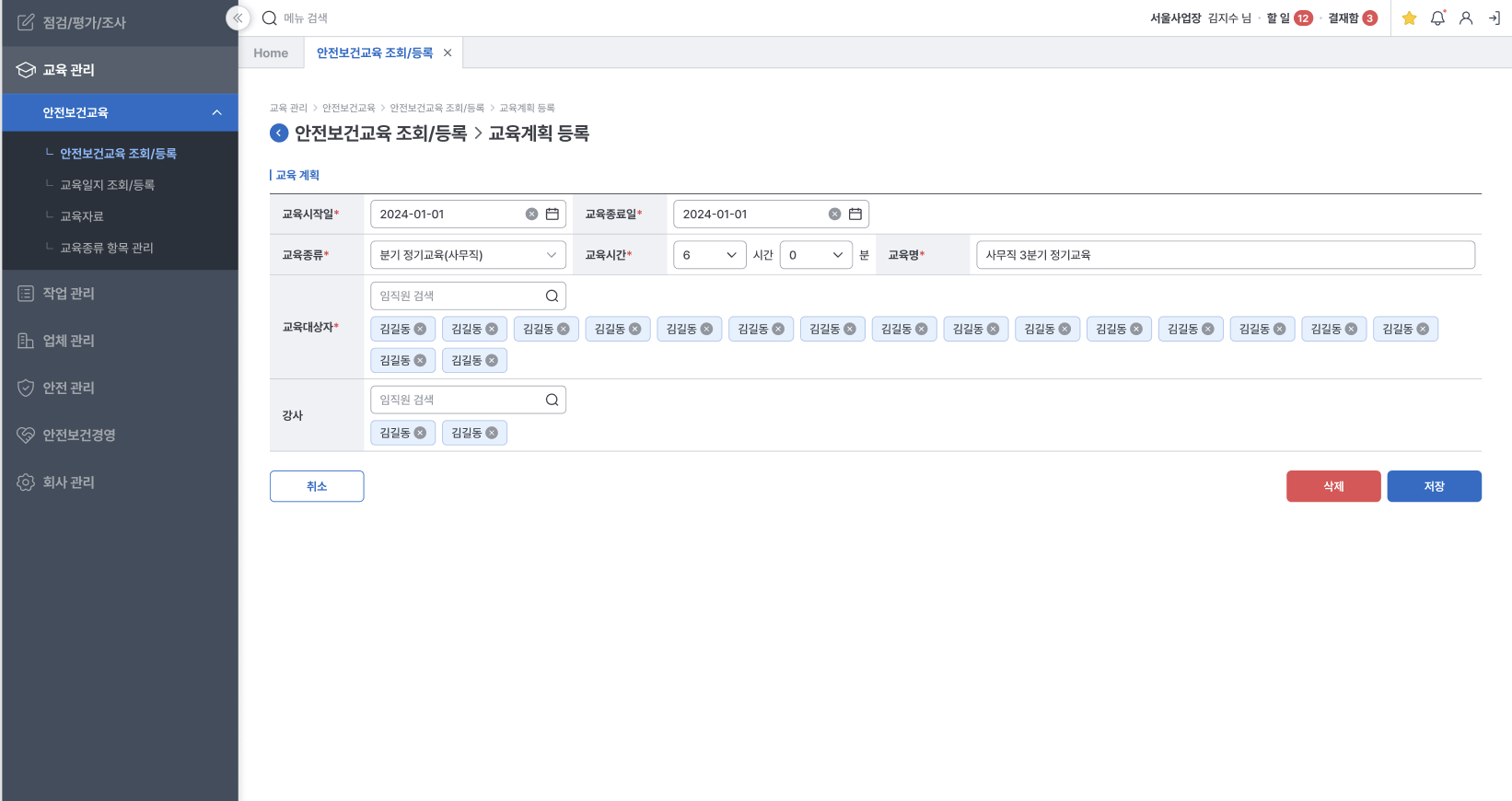Collapse the 안전보건교육 sidebar section
The height and width of the screenshot is (801, 1512).
point(216,112)
